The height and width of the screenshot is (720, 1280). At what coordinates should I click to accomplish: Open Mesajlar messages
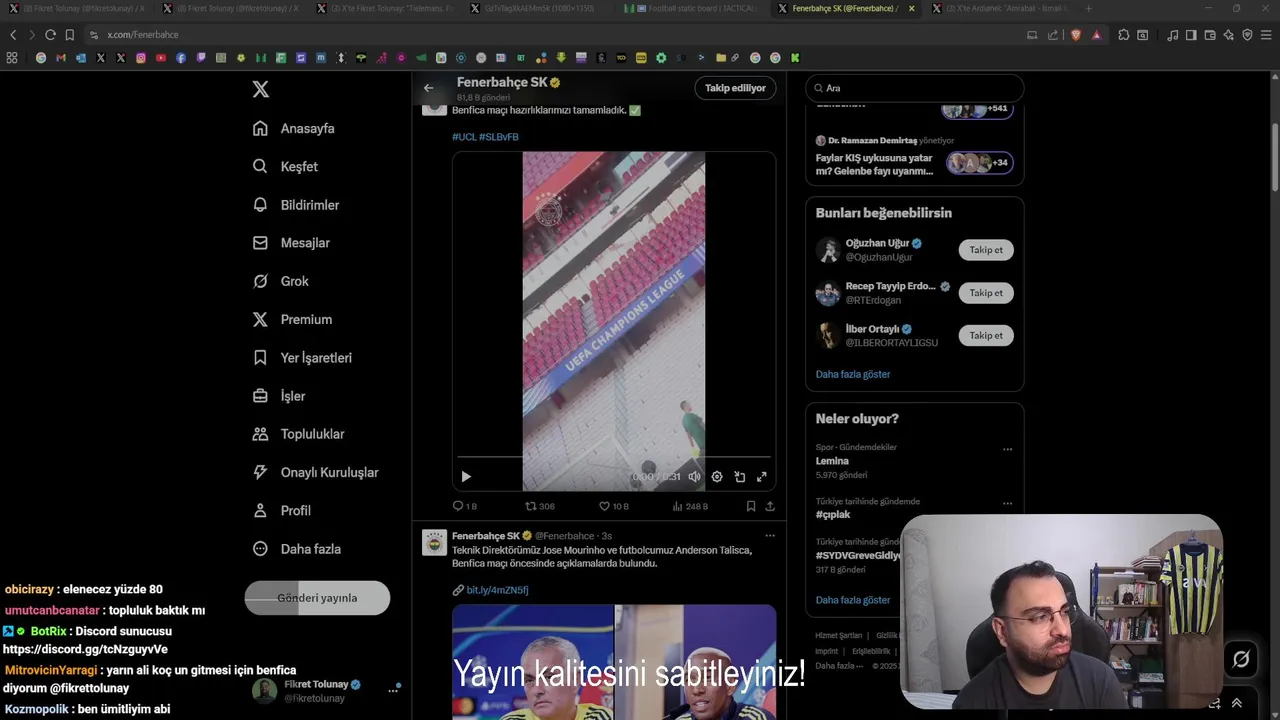[291, 243]
